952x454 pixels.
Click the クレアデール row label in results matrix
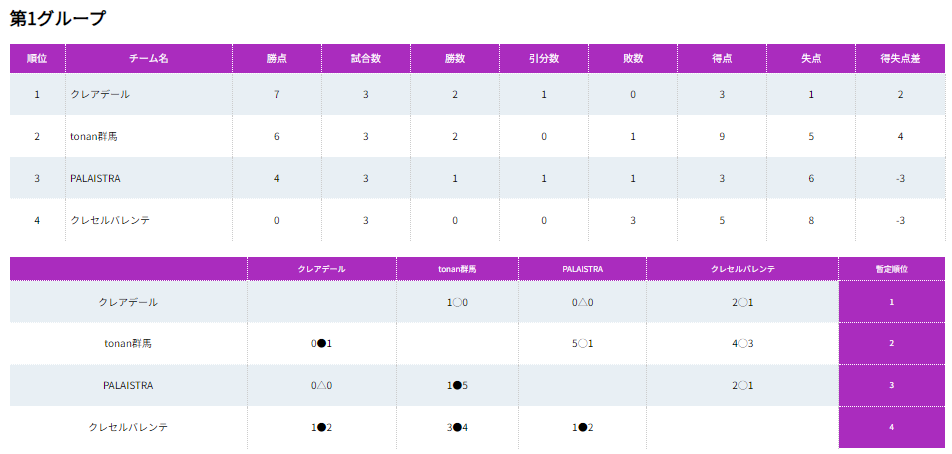128,302
